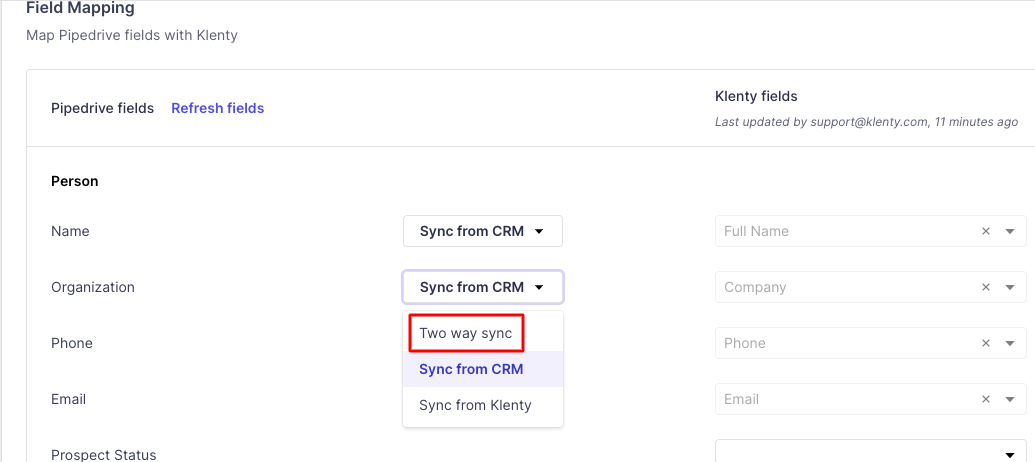Clear the Email field selection

pyautogui.click(x=985, y=399)
